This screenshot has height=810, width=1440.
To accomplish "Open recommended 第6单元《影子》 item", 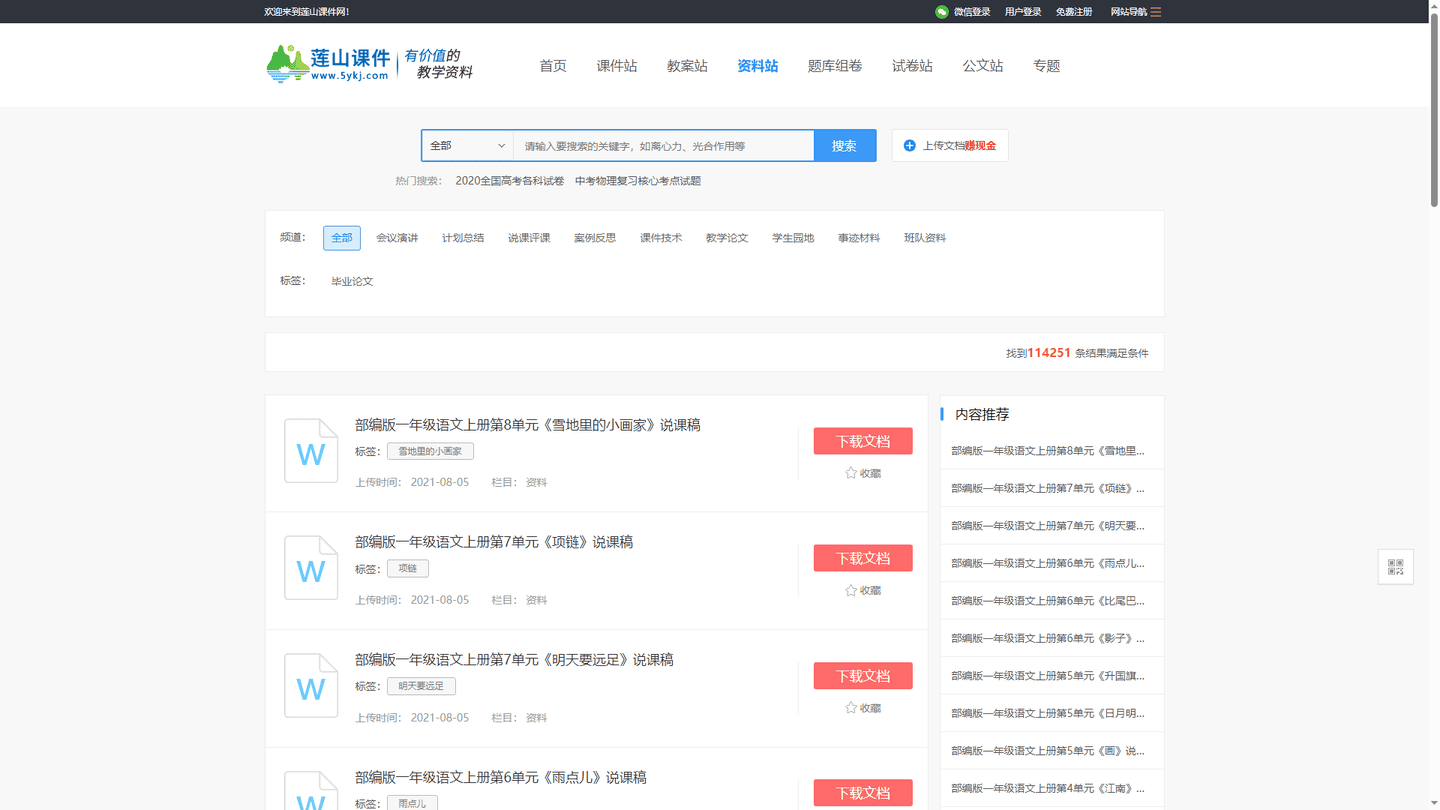I will coord(1048,638).
